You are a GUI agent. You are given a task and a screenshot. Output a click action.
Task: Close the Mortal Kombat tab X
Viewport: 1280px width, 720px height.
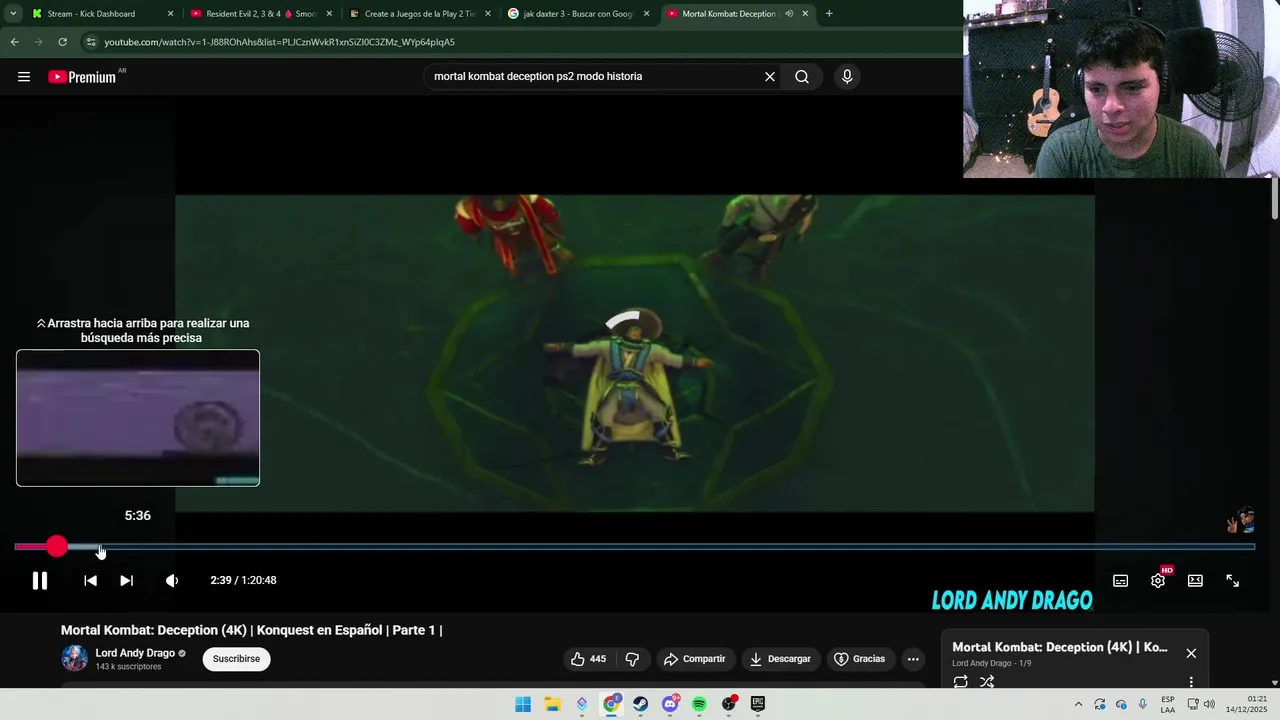click(x=805, y=14)
